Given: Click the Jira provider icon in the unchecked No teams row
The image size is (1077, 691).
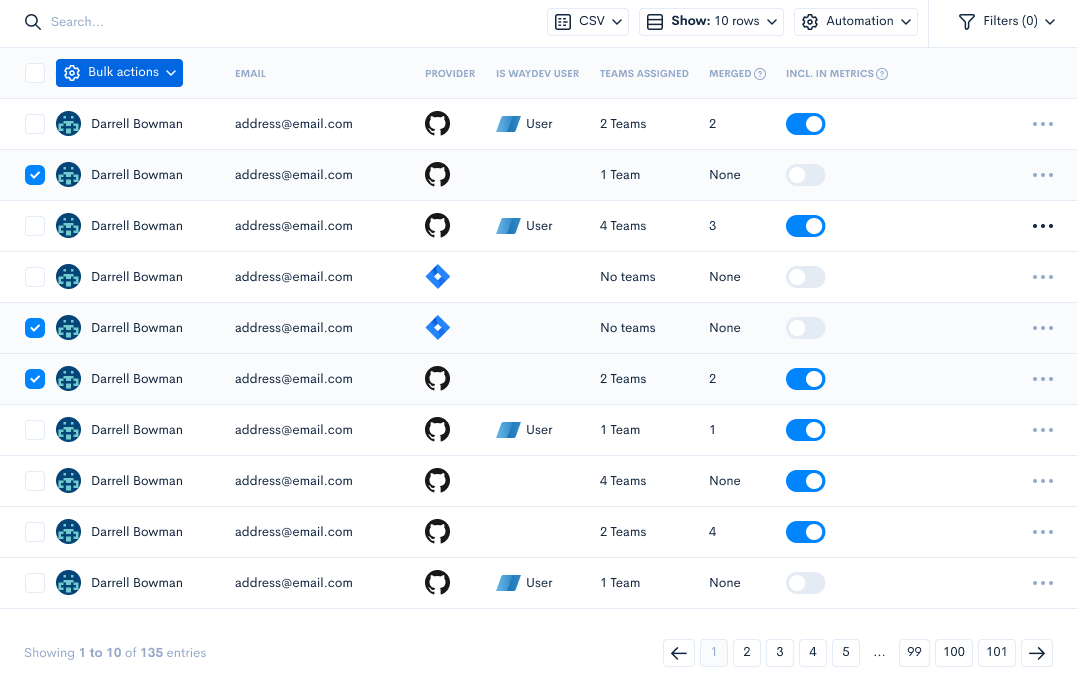Looking at the screenshot, I should [438, 277].
